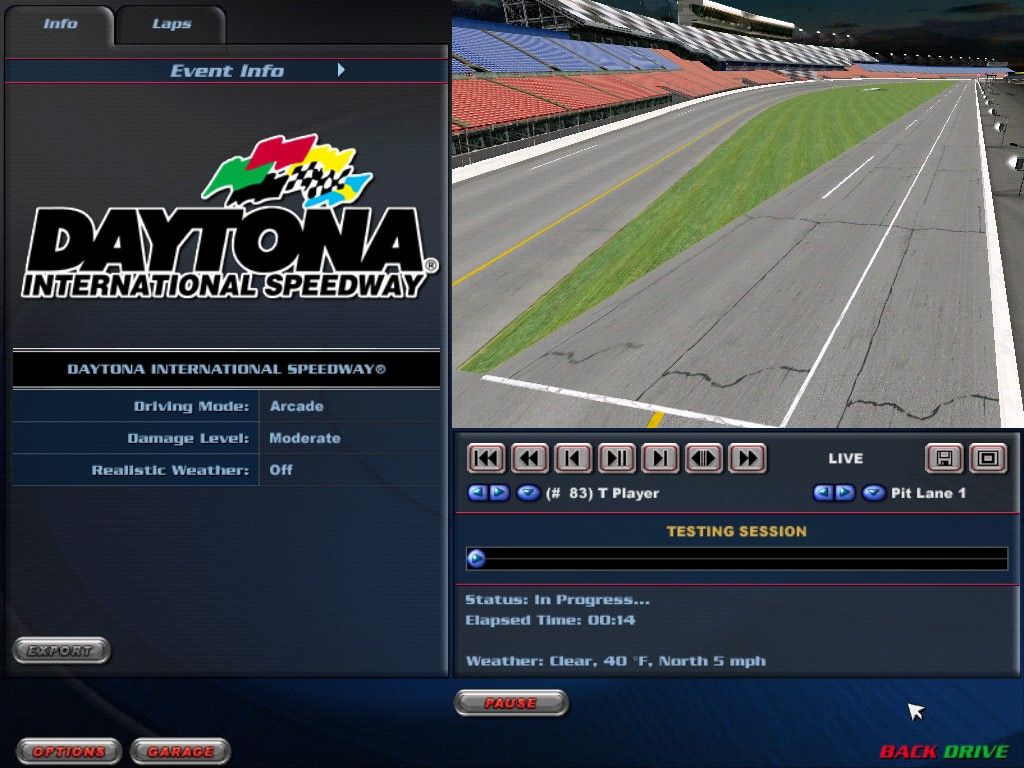The image size is (1024, 768).
Task: Select previous driver with left arrow
Action: [x=477, y=493]
